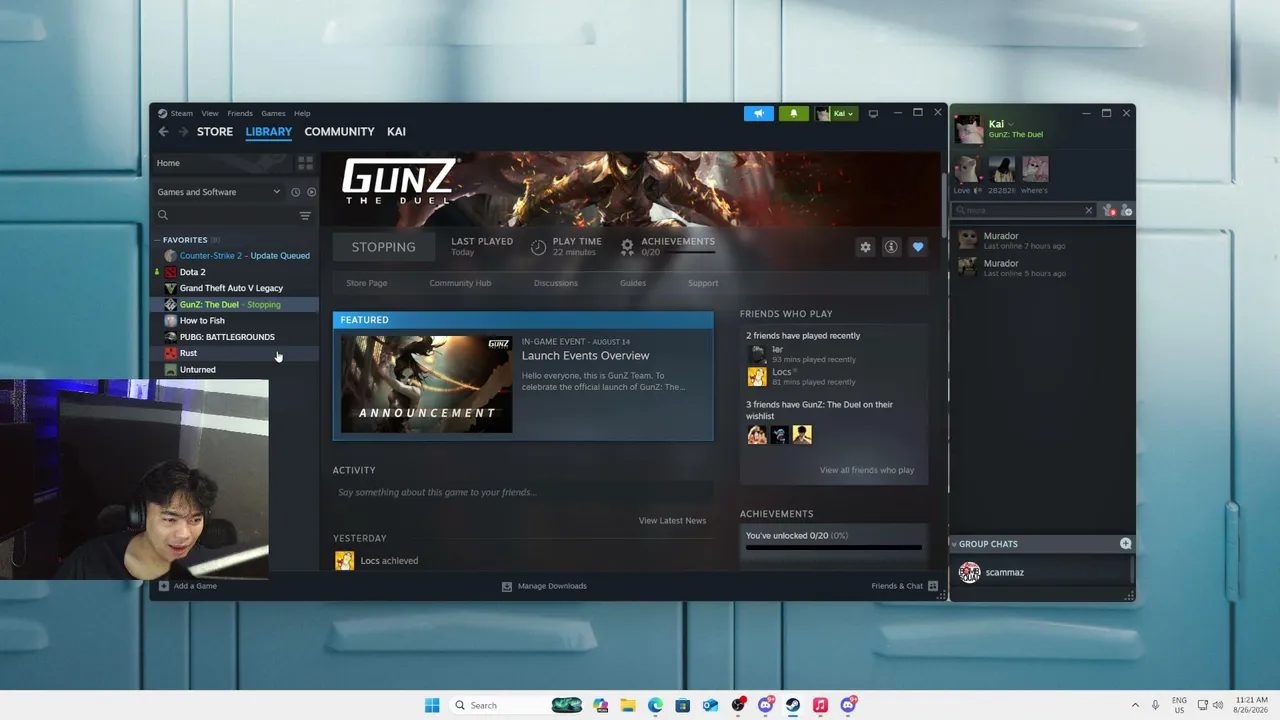The width and height of the screenshot is (1280, 720).
Task: Open the GunZ Guides link
Action: [633, 283]
